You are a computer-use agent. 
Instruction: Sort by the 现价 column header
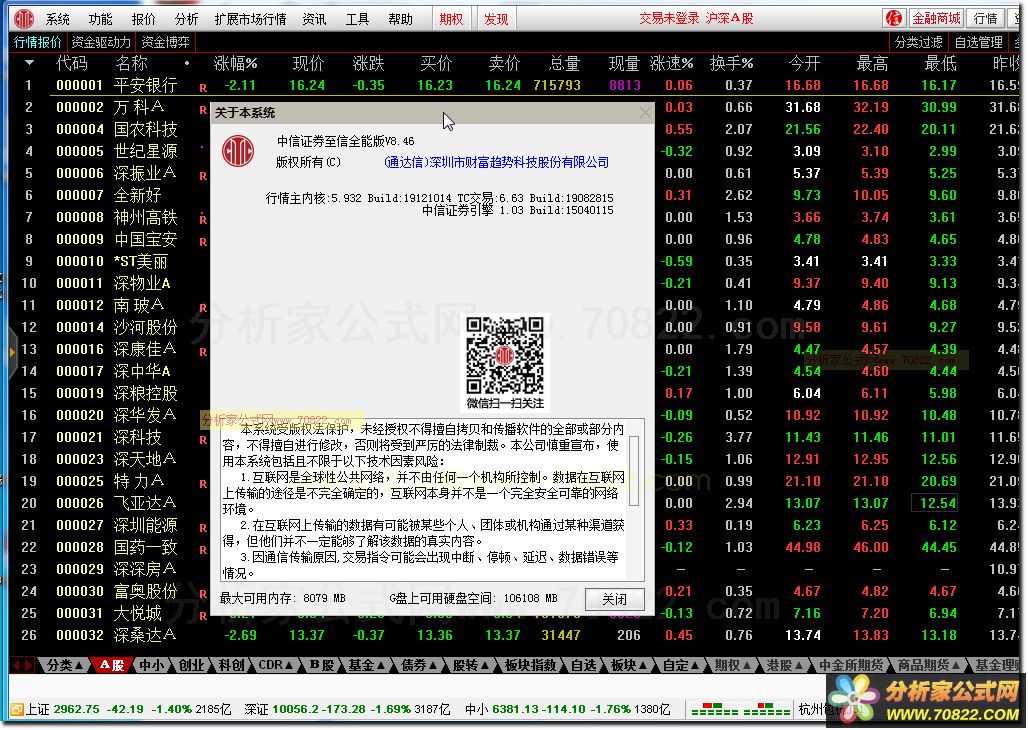click(x=308, y=64)
